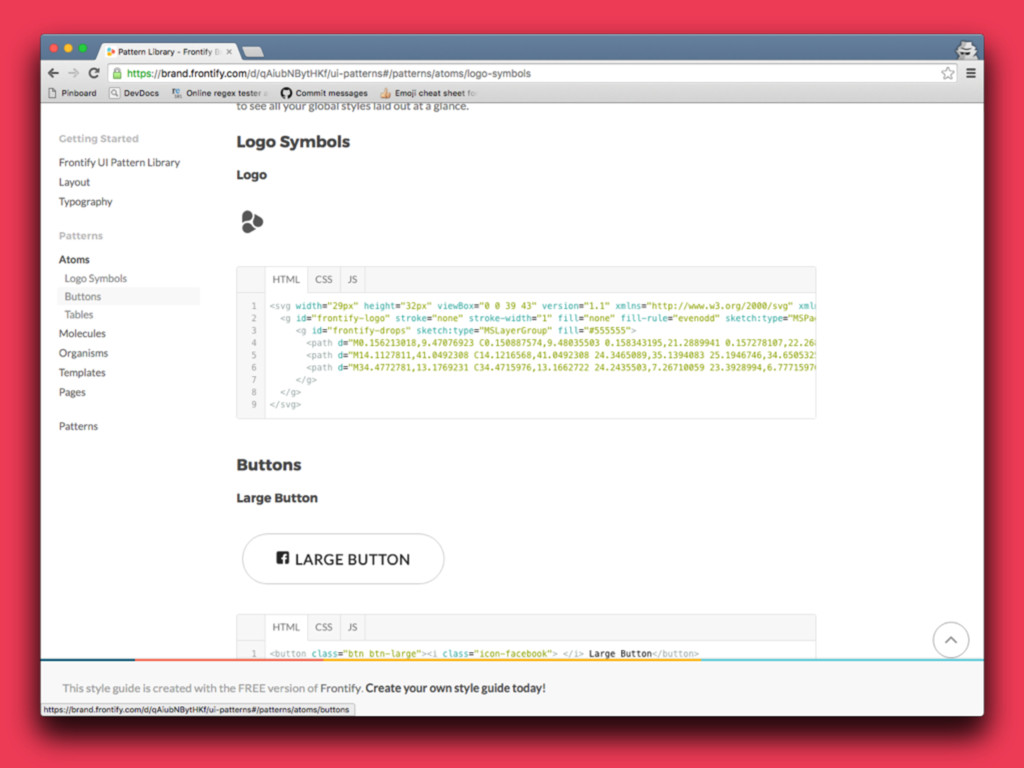Close the Pattern Library browser tab

(229, 52)
